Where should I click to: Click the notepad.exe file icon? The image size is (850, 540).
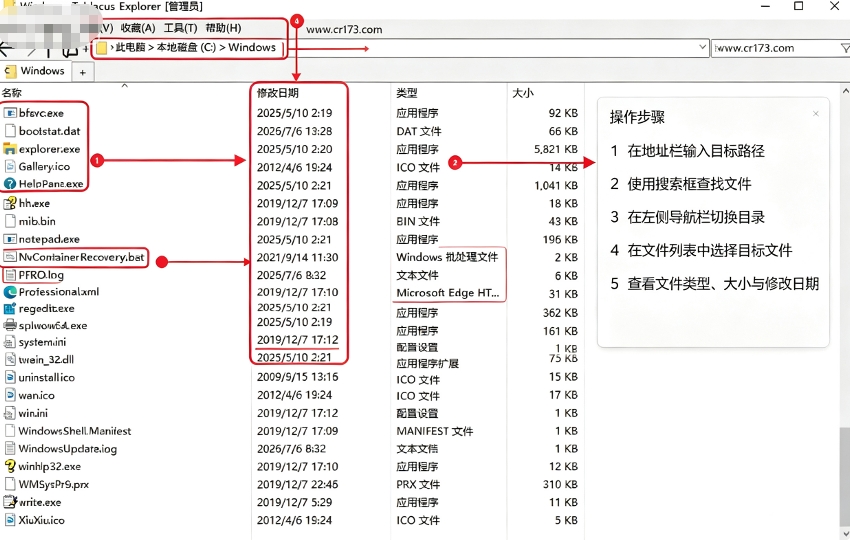[10, 239]
